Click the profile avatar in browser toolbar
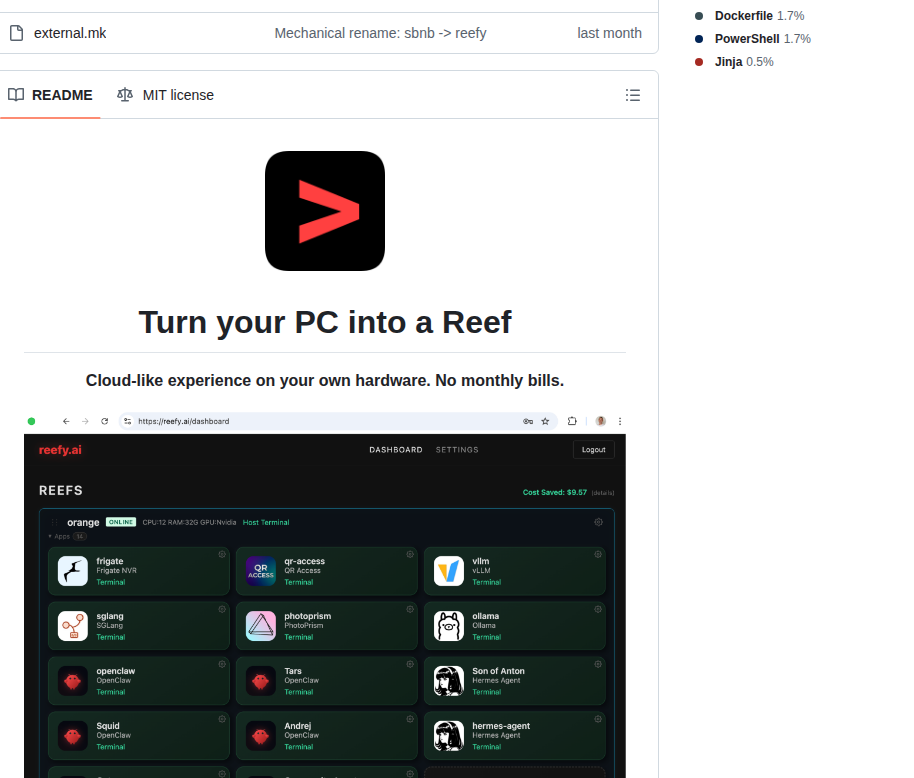Screen dimensions: 914x778 click(x=600, y=421)
